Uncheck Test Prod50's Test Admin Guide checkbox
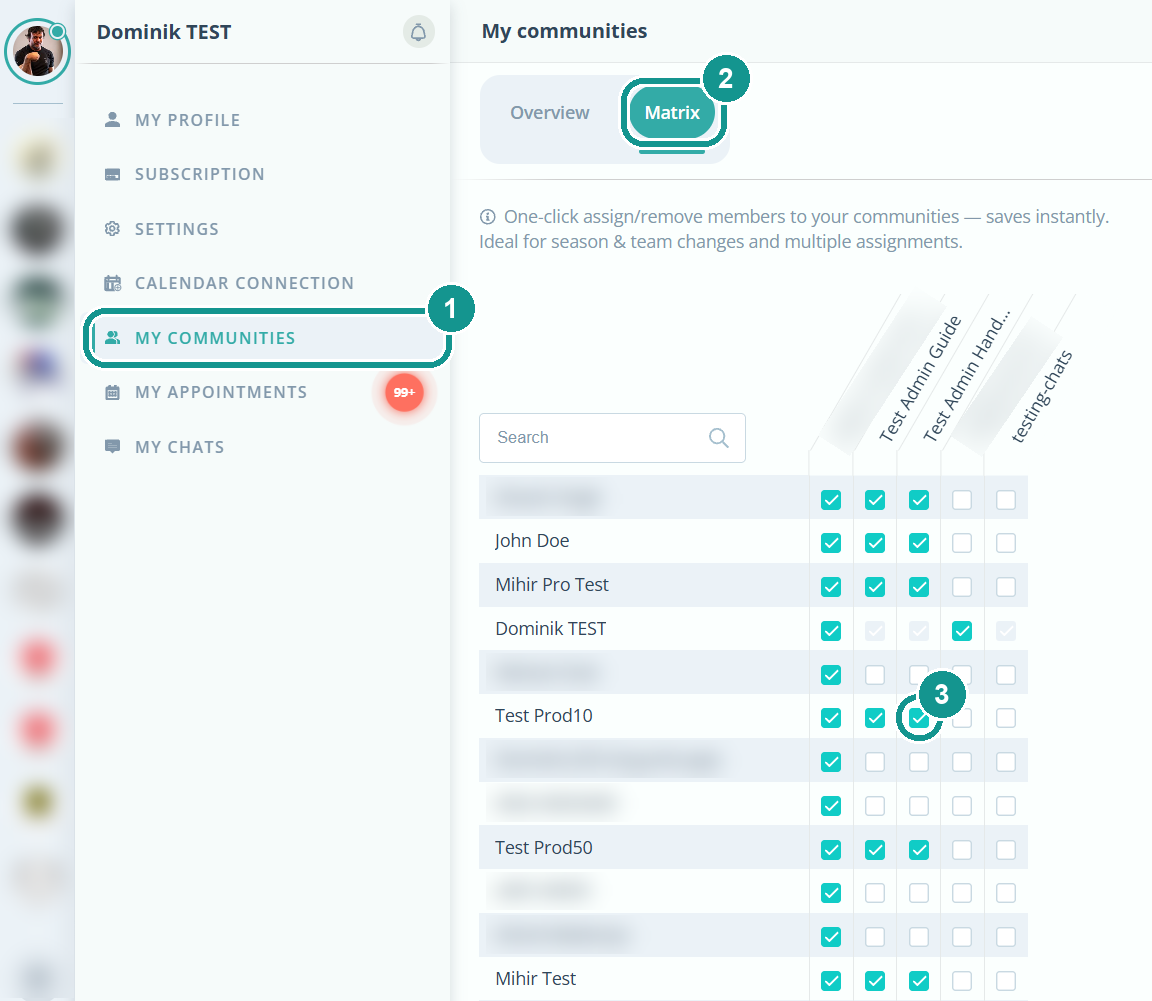This screenshot has width=1152, height=1001. [874, 850]
